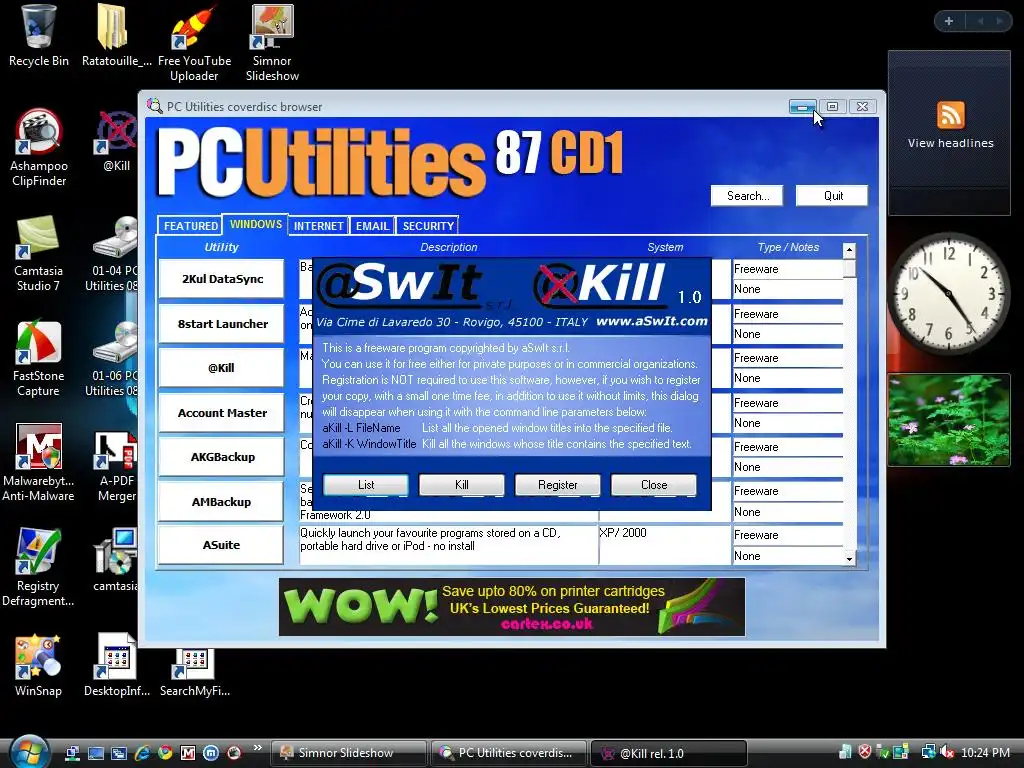The image size is (1024, 768).
Task: Open SearchMyFiles desktop shortcut
Action: [x=194, y=673]
